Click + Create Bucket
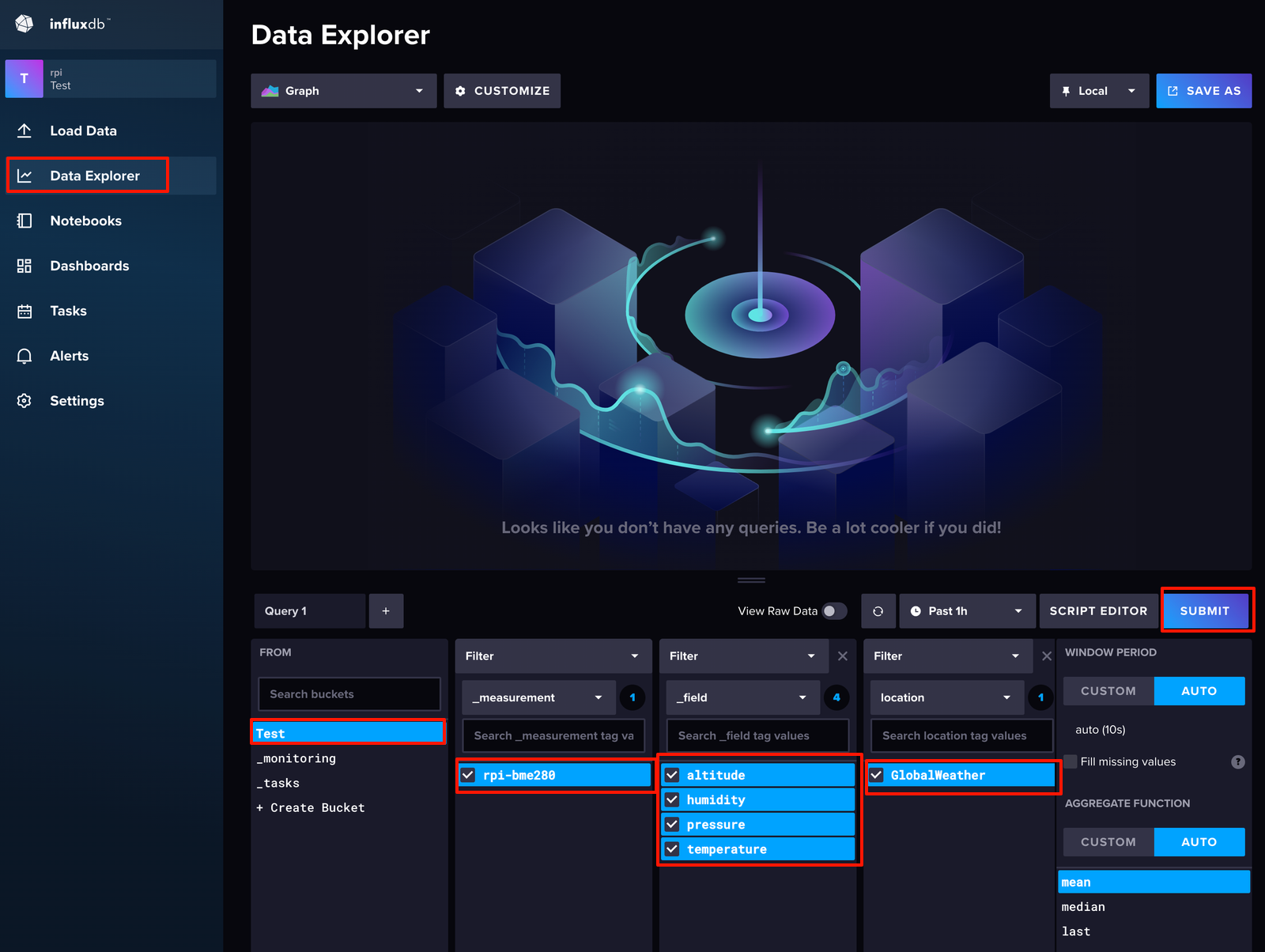The image size is (1265, 952). click(x=349, y=807)
